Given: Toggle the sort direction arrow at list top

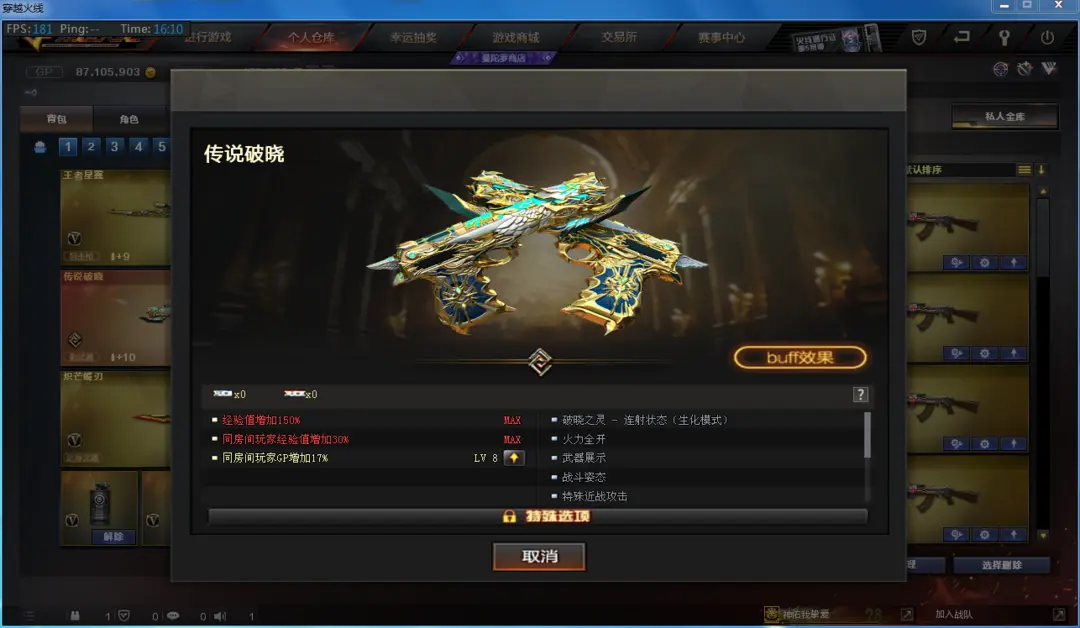Looking at the screenshot, I should click(x=1041, y=169).
